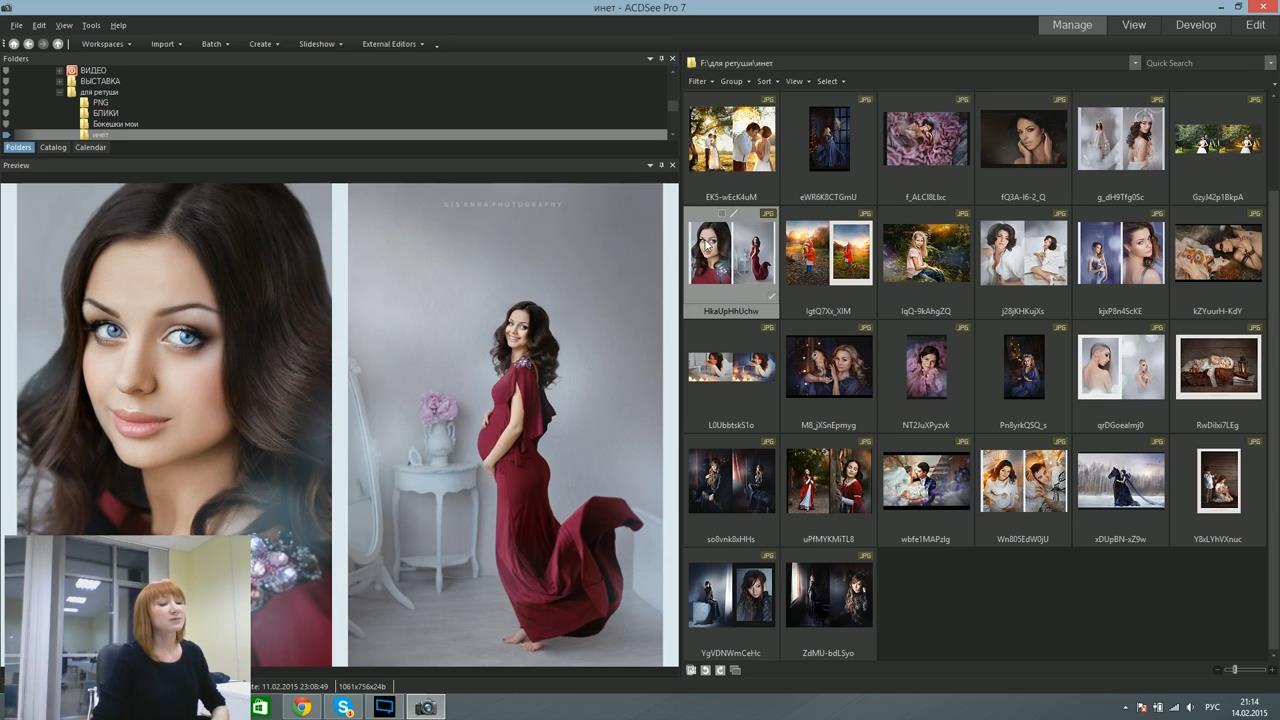Go up one folder level icon
Screen dimensions: 1280x720
tap(58, 44)
